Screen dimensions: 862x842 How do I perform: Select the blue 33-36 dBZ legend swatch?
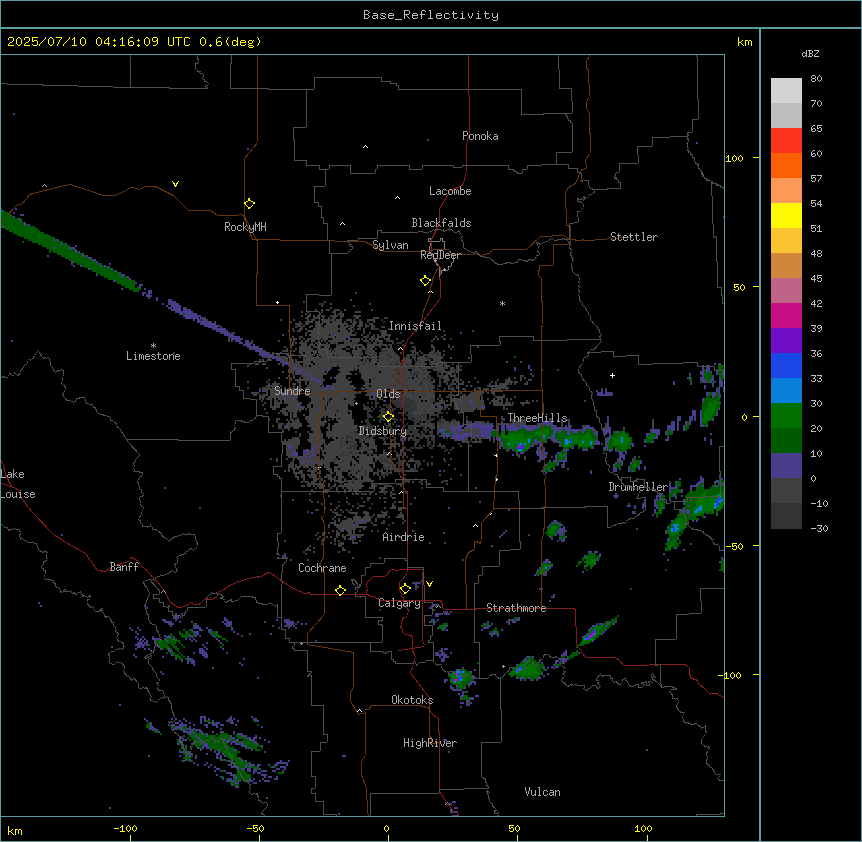click(x=786, y=365)
